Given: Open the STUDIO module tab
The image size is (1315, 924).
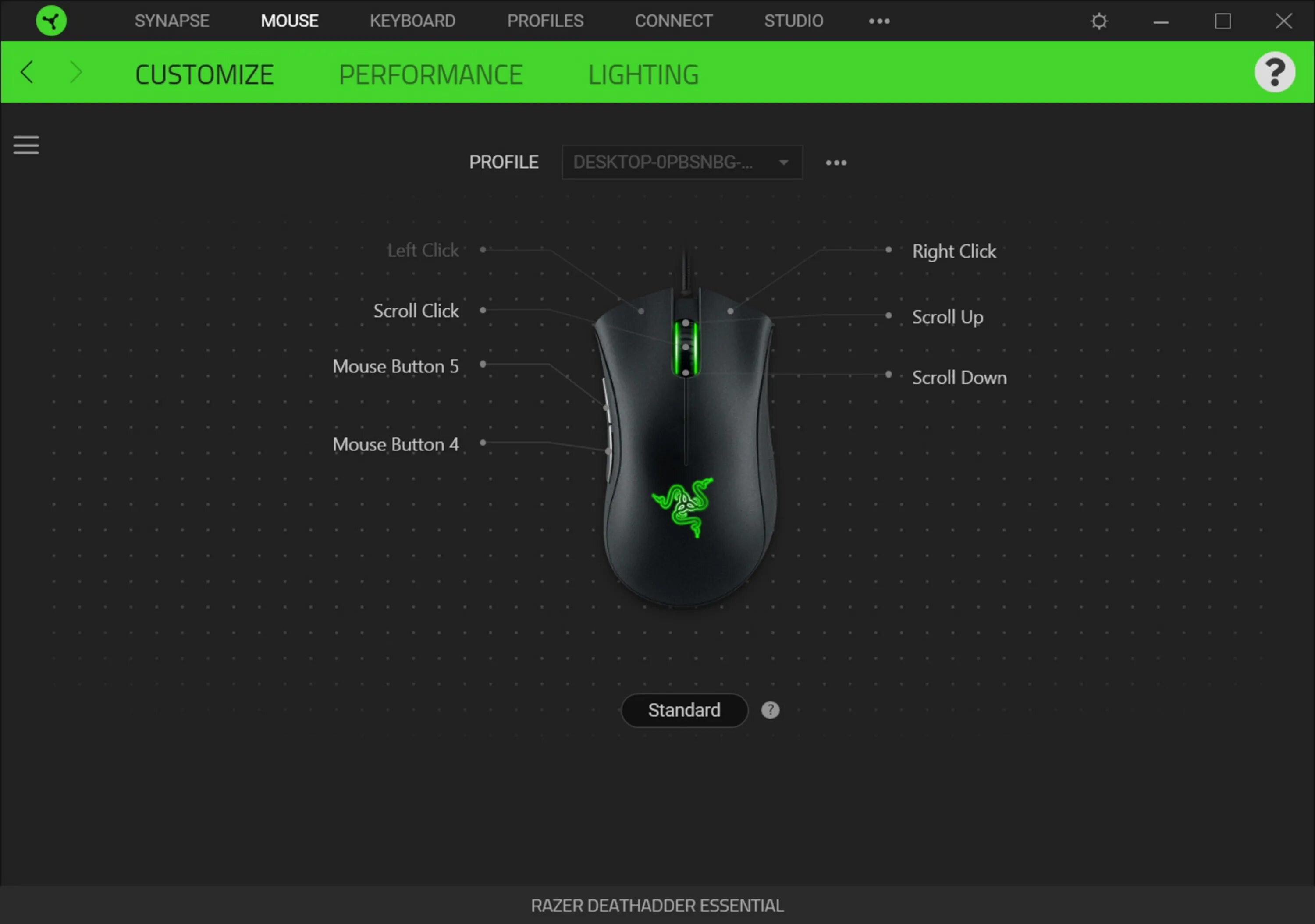Looking at the screenshot, I should point(793,21).
